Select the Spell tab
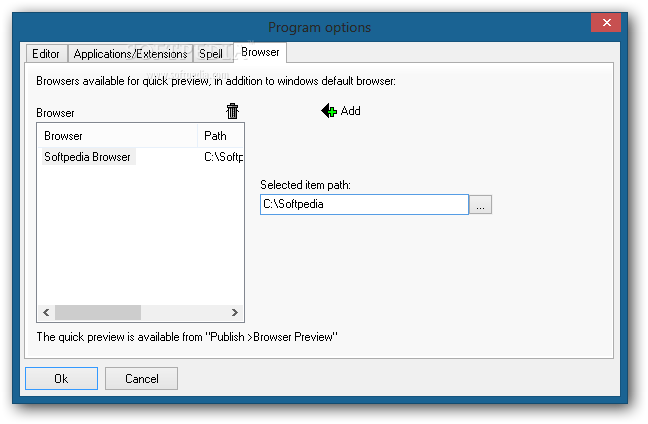Screen dimensions: 648x424 pyautogui.click(x=213, y=54)
